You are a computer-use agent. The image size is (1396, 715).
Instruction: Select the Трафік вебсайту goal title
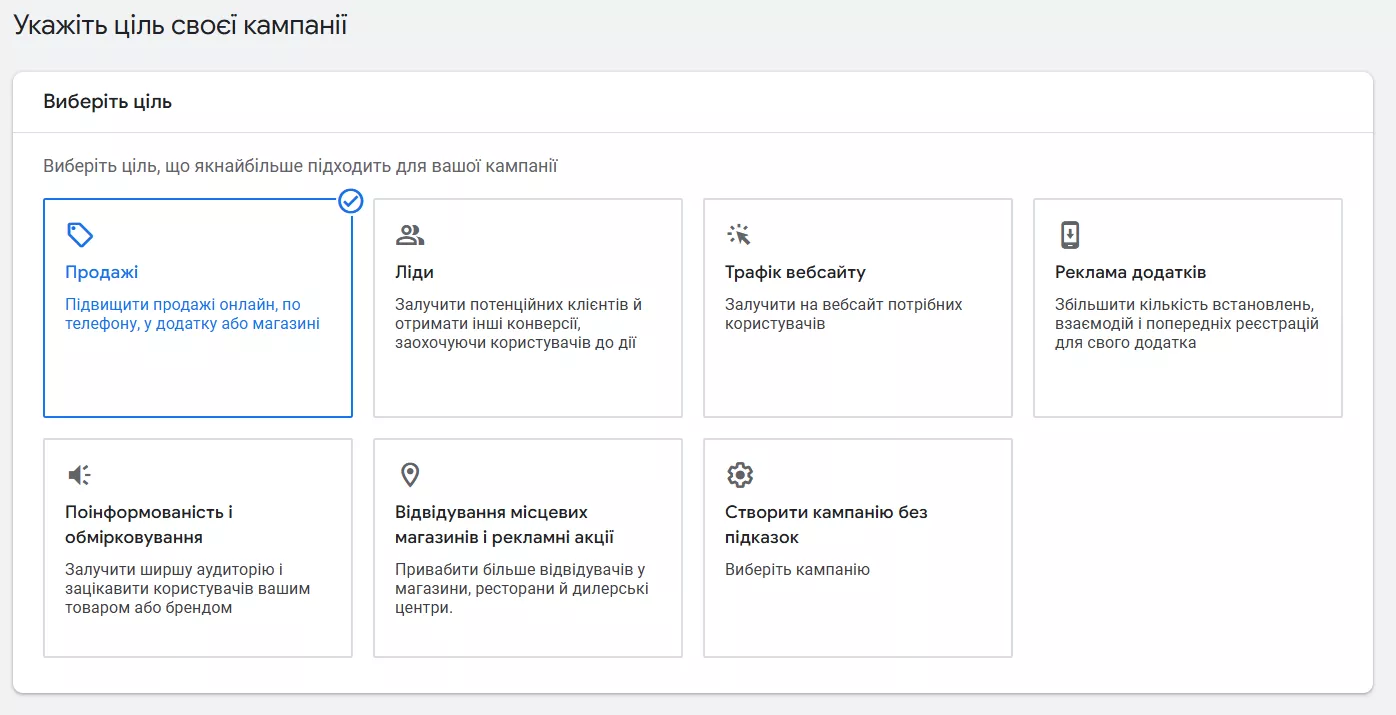(795, 272)
